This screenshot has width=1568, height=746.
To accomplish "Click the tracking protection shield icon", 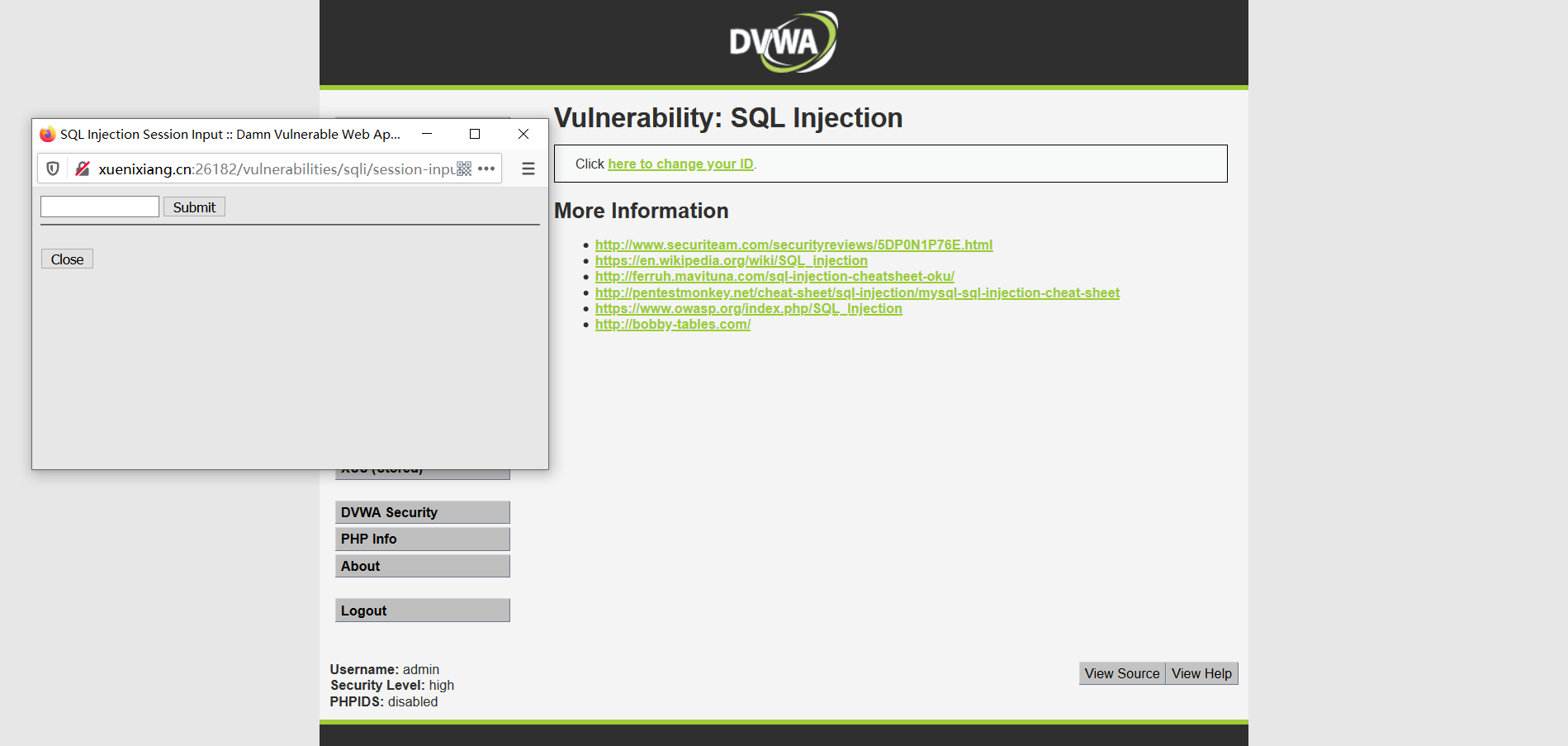I will [x=53, y=169].
